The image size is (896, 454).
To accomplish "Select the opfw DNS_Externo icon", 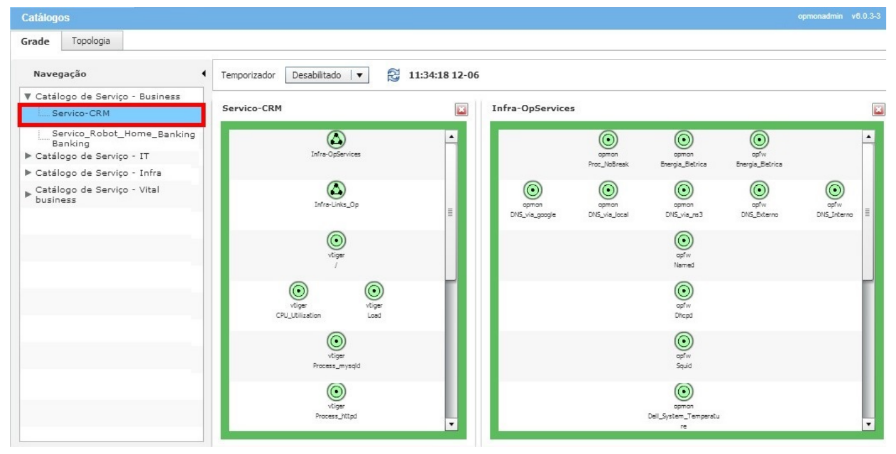I will (x=759, y=190).
